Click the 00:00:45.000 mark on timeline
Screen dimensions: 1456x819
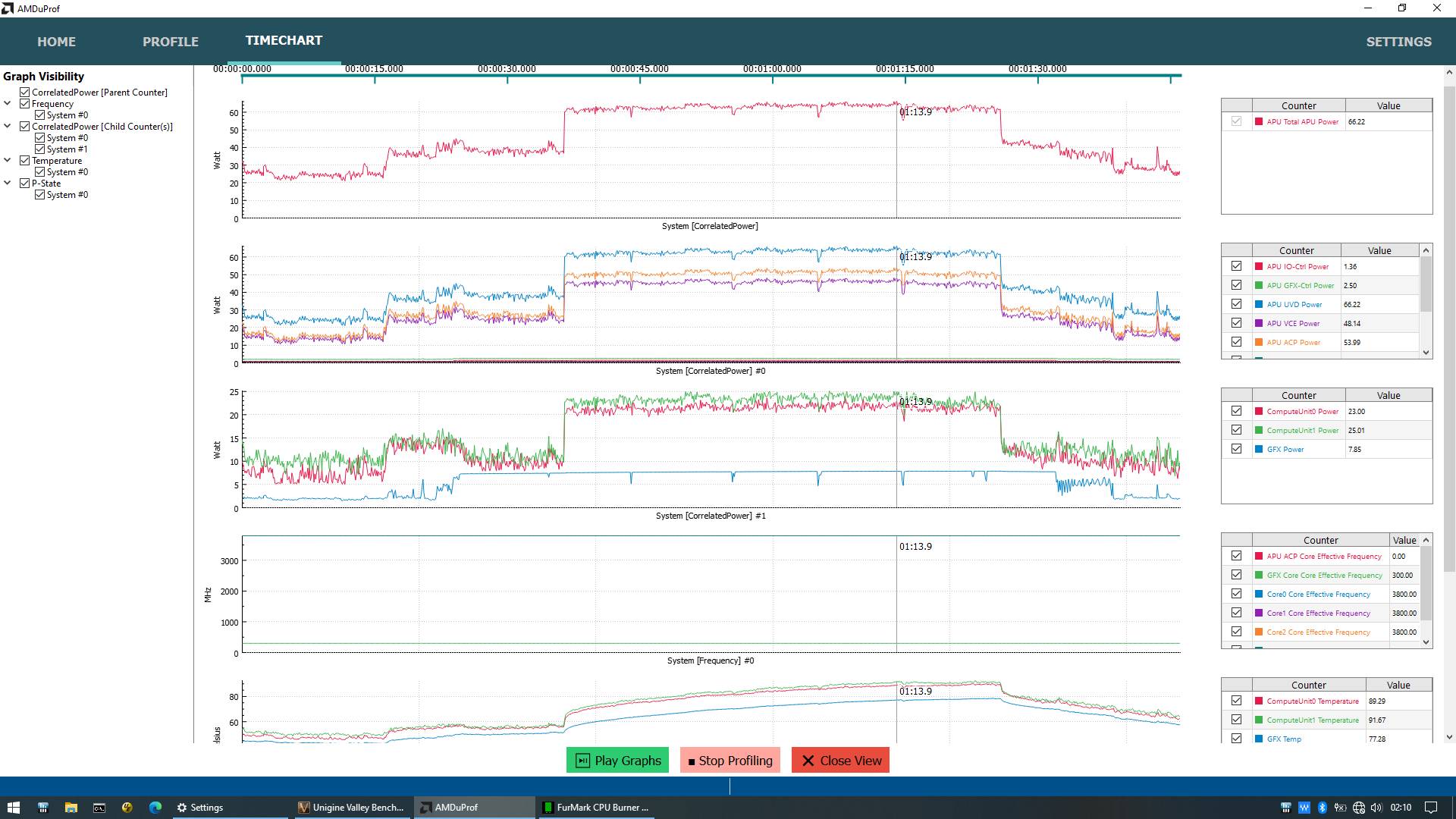639,69
